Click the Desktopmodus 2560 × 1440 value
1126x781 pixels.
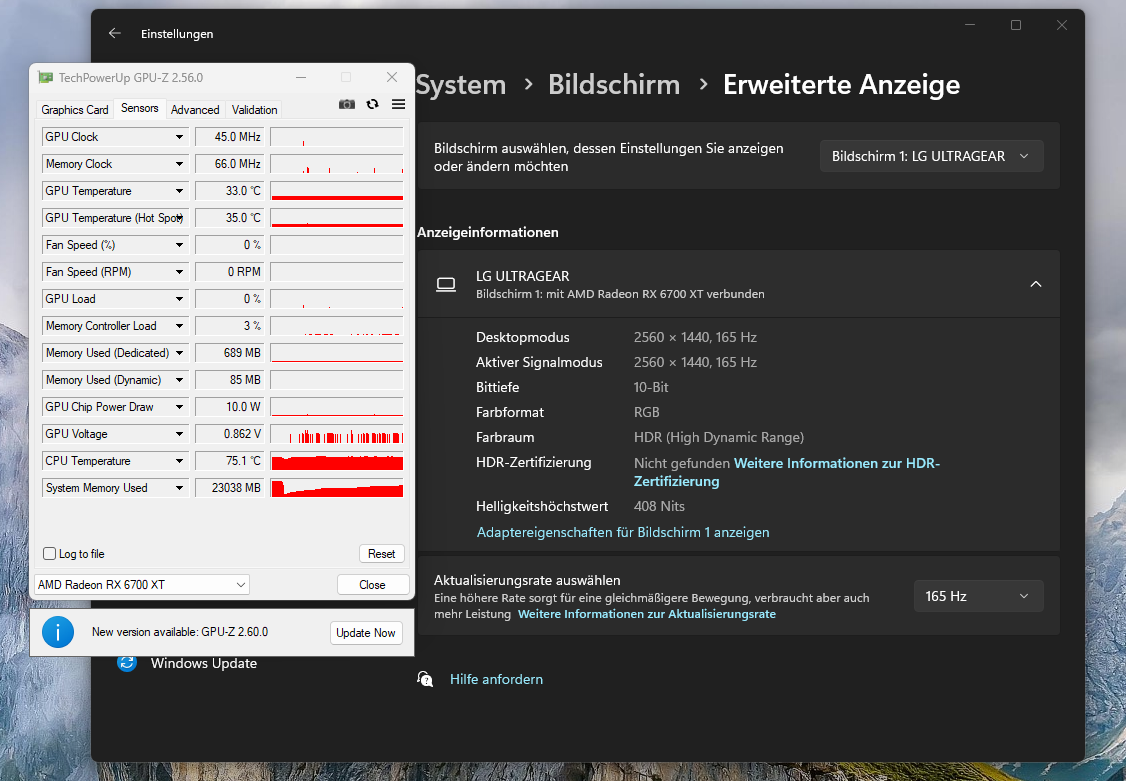695,337
